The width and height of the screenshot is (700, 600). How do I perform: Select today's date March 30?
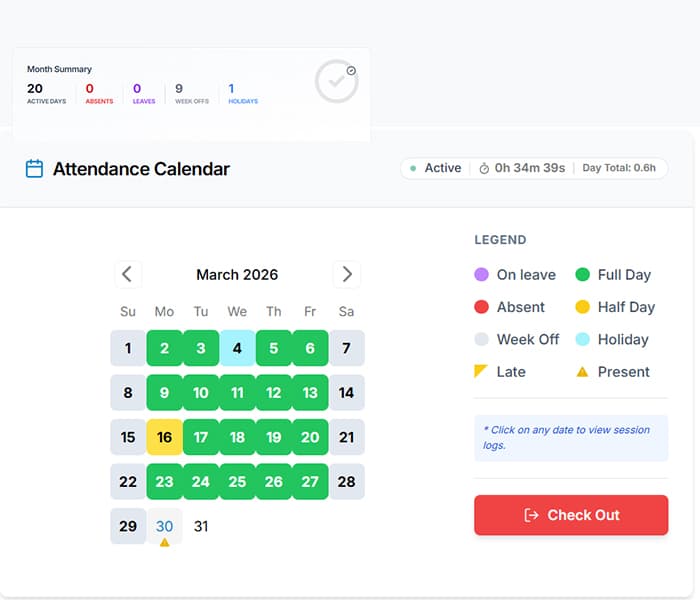(x=164, y=526)
